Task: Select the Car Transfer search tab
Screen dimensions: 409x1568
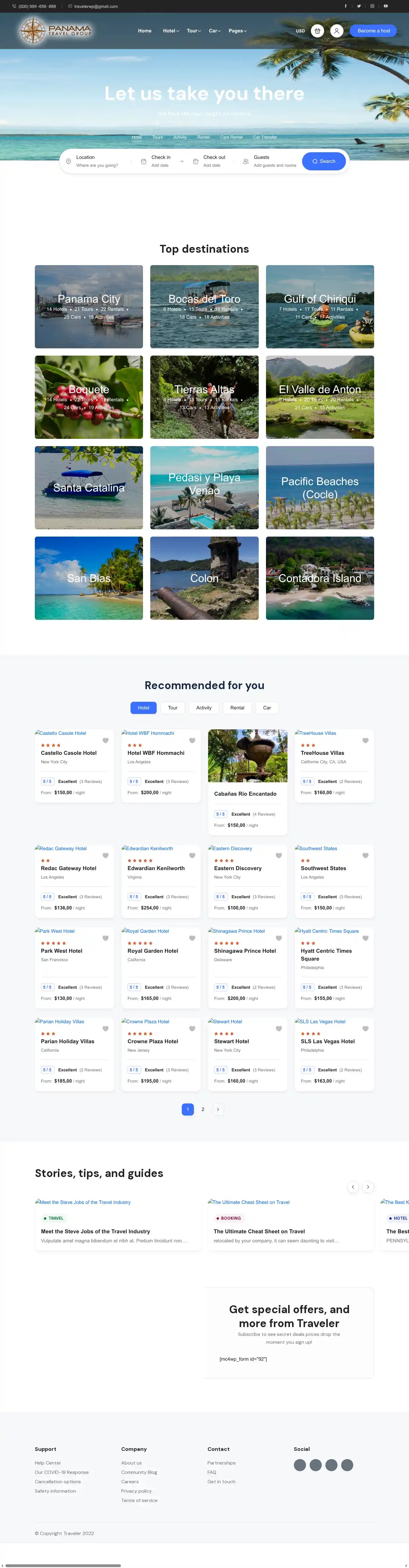Action: coord(264,137)
